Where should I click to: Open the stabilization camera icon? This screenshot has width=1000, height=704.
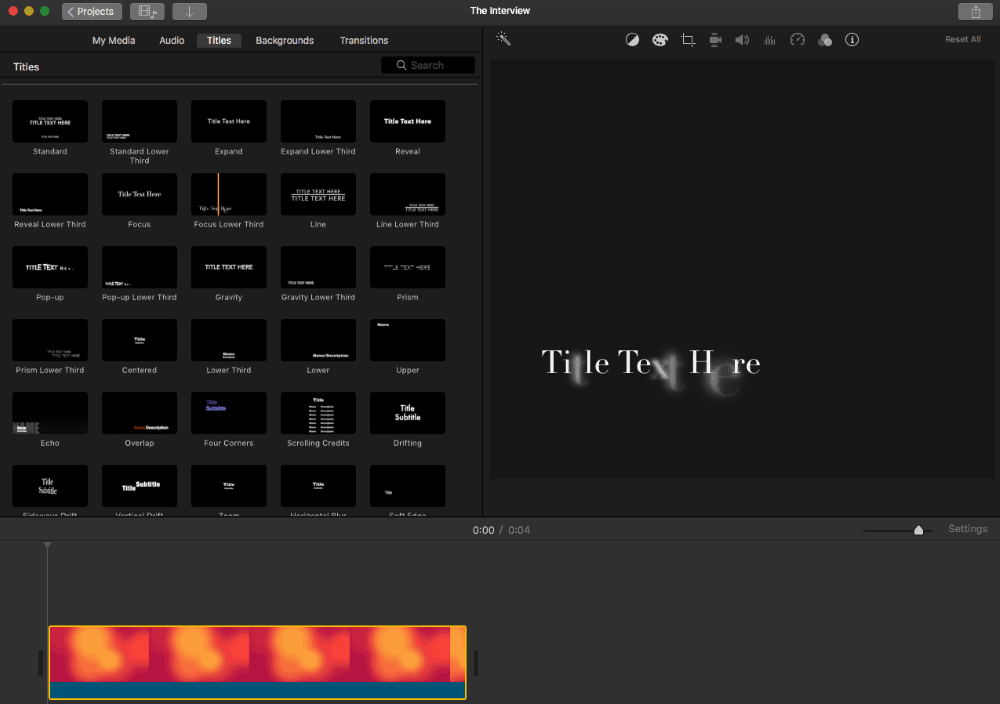[x=715, y=40]
